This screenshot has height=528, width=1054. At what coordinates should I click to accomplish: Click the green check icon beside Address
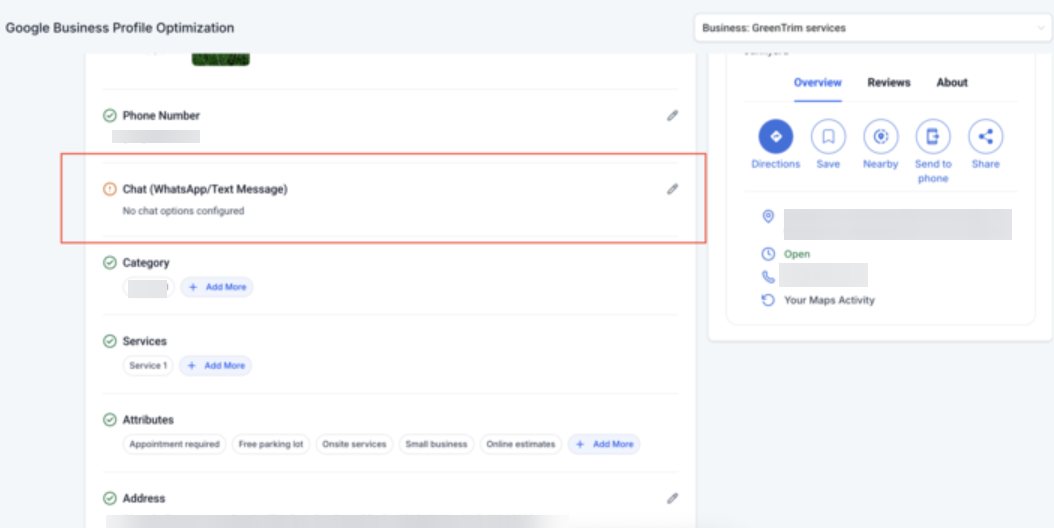coord(110,498)
